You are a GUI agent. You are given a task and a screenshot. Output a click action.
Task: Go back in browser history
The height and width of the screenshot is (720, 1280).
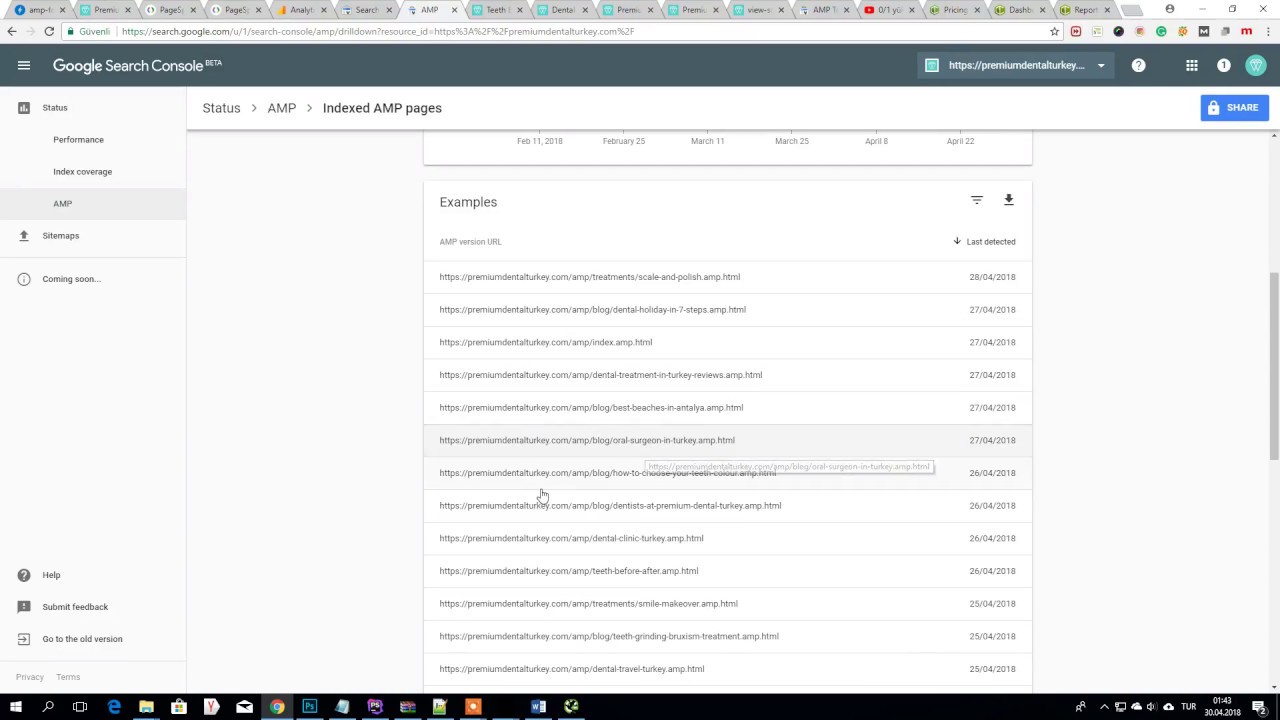tap(11, 31)
